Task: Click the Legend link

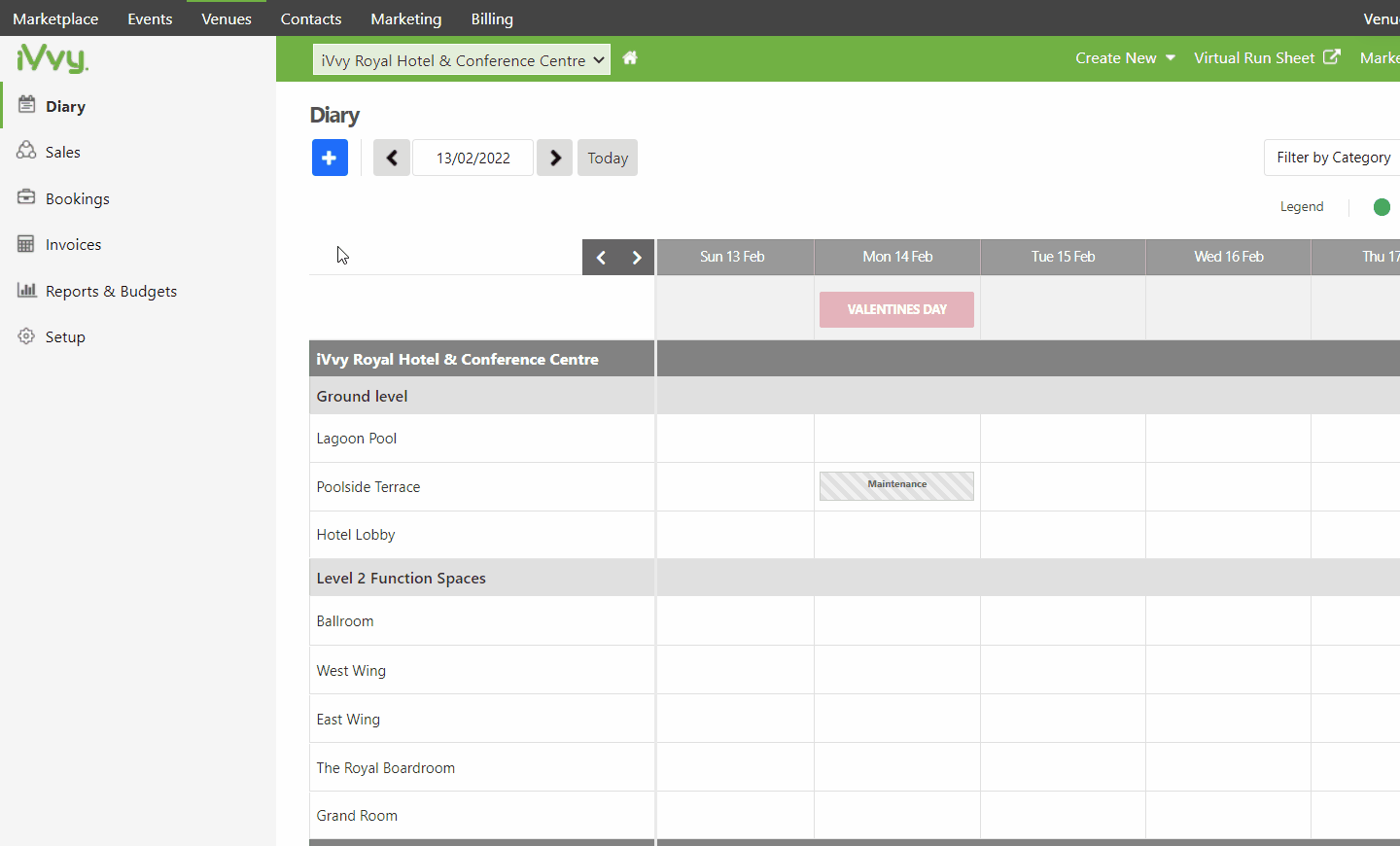Action: 1302,207
